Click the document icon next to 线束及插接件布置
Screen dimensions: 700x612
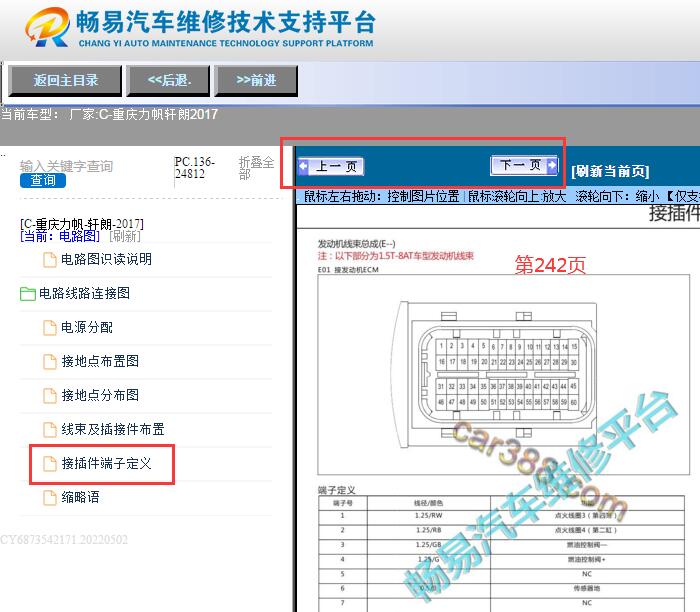[50, 429]
